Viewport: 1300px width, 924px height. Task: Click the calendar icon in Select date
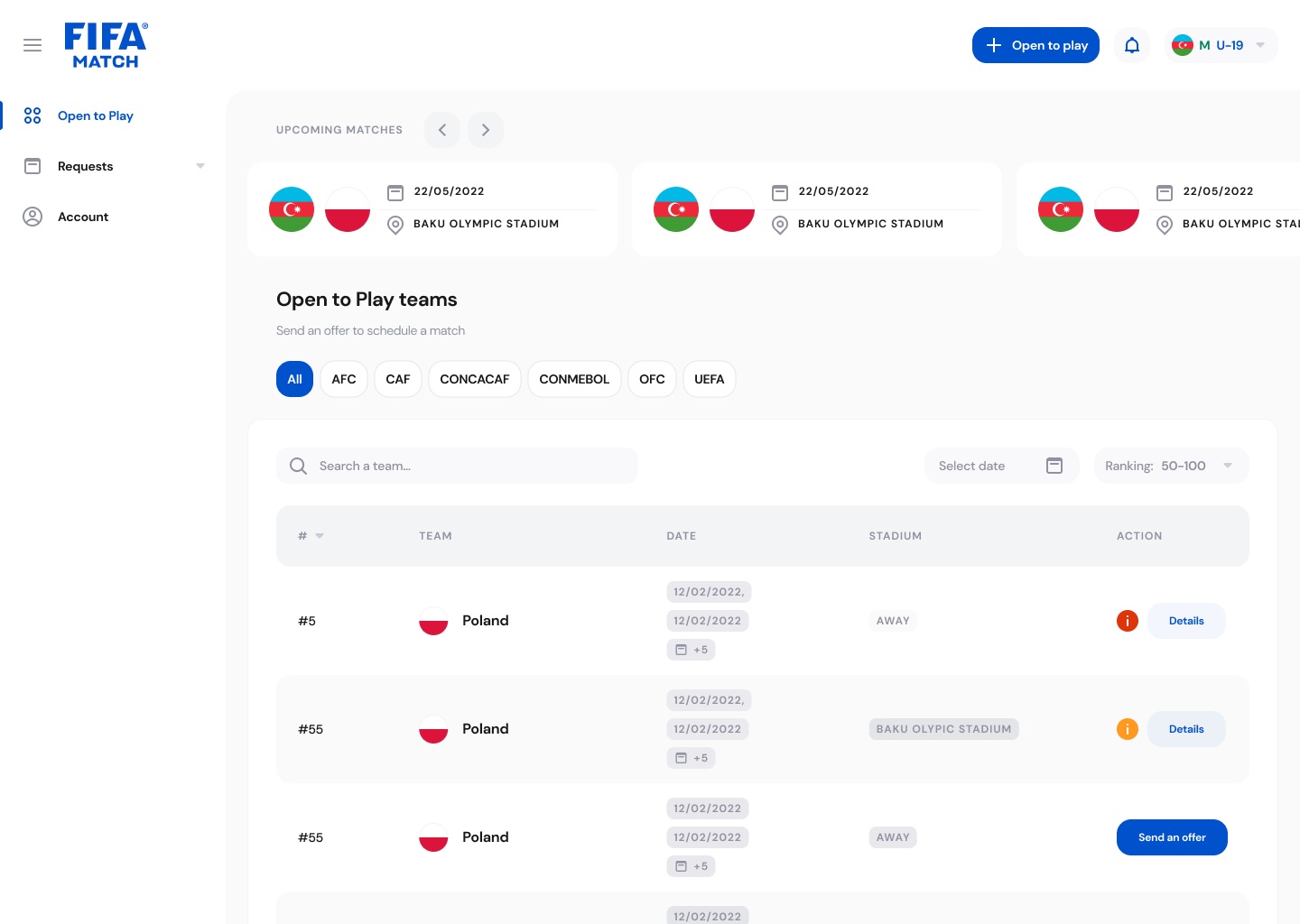coord(1054,466)
